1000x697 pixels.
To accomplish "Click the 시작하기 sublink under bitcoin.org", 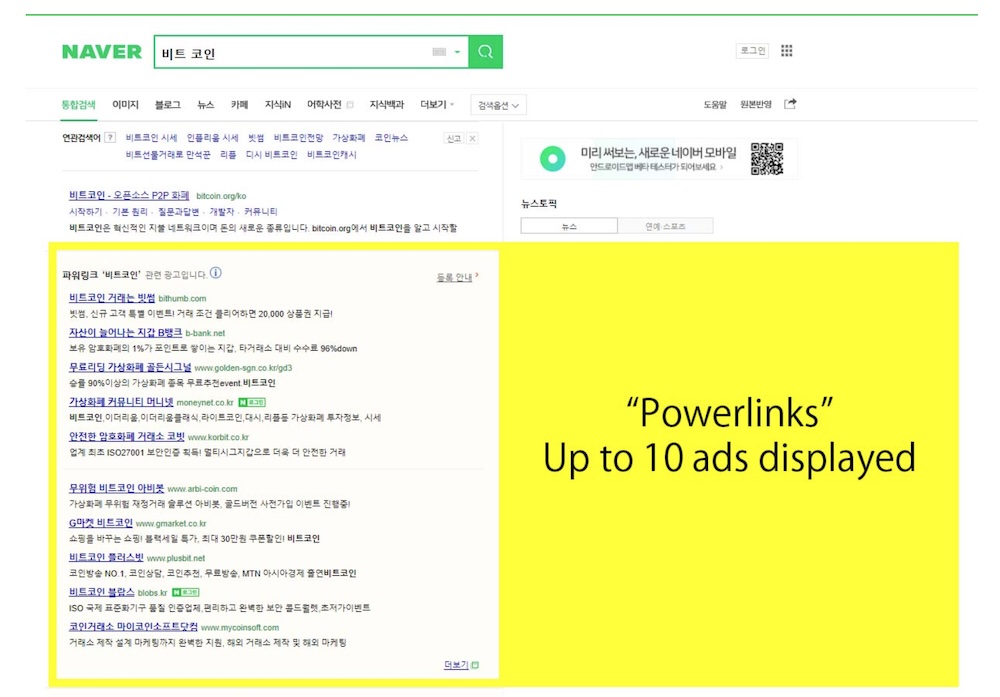I will [85, 212].
